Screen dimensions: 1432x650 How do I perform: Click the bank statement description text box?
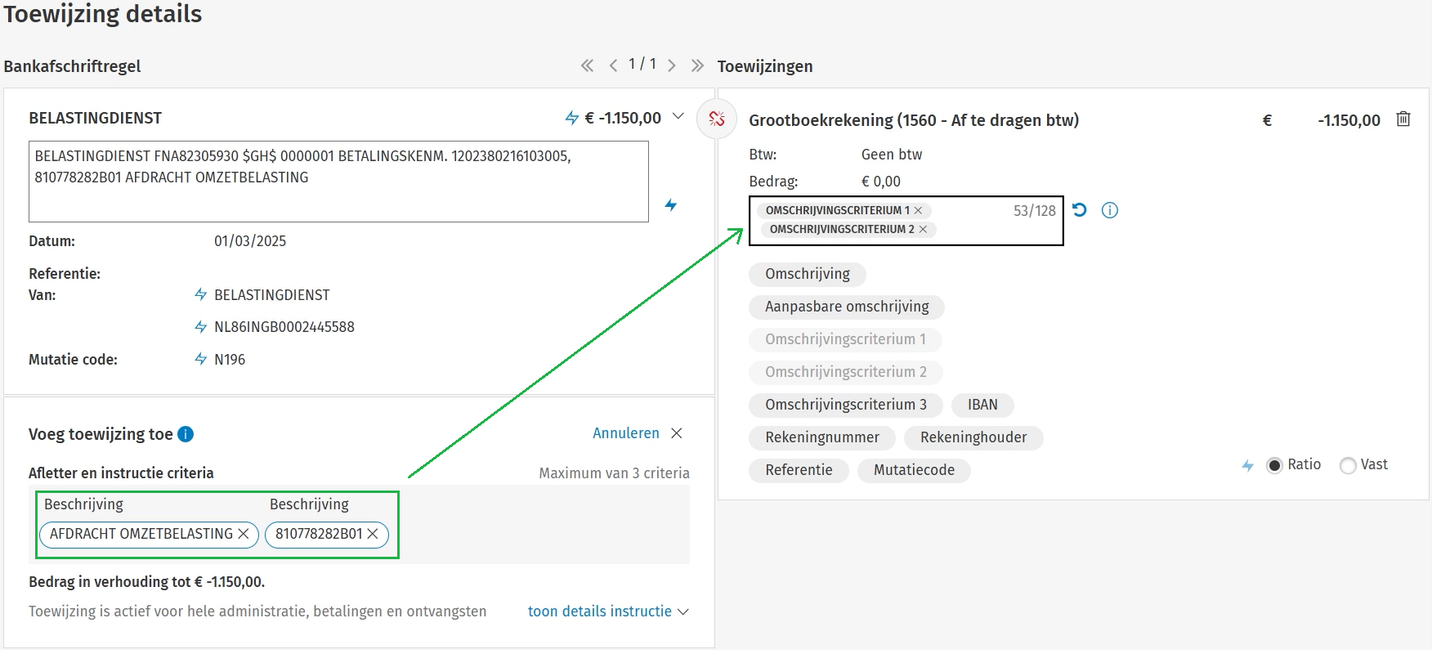point(338,181)
